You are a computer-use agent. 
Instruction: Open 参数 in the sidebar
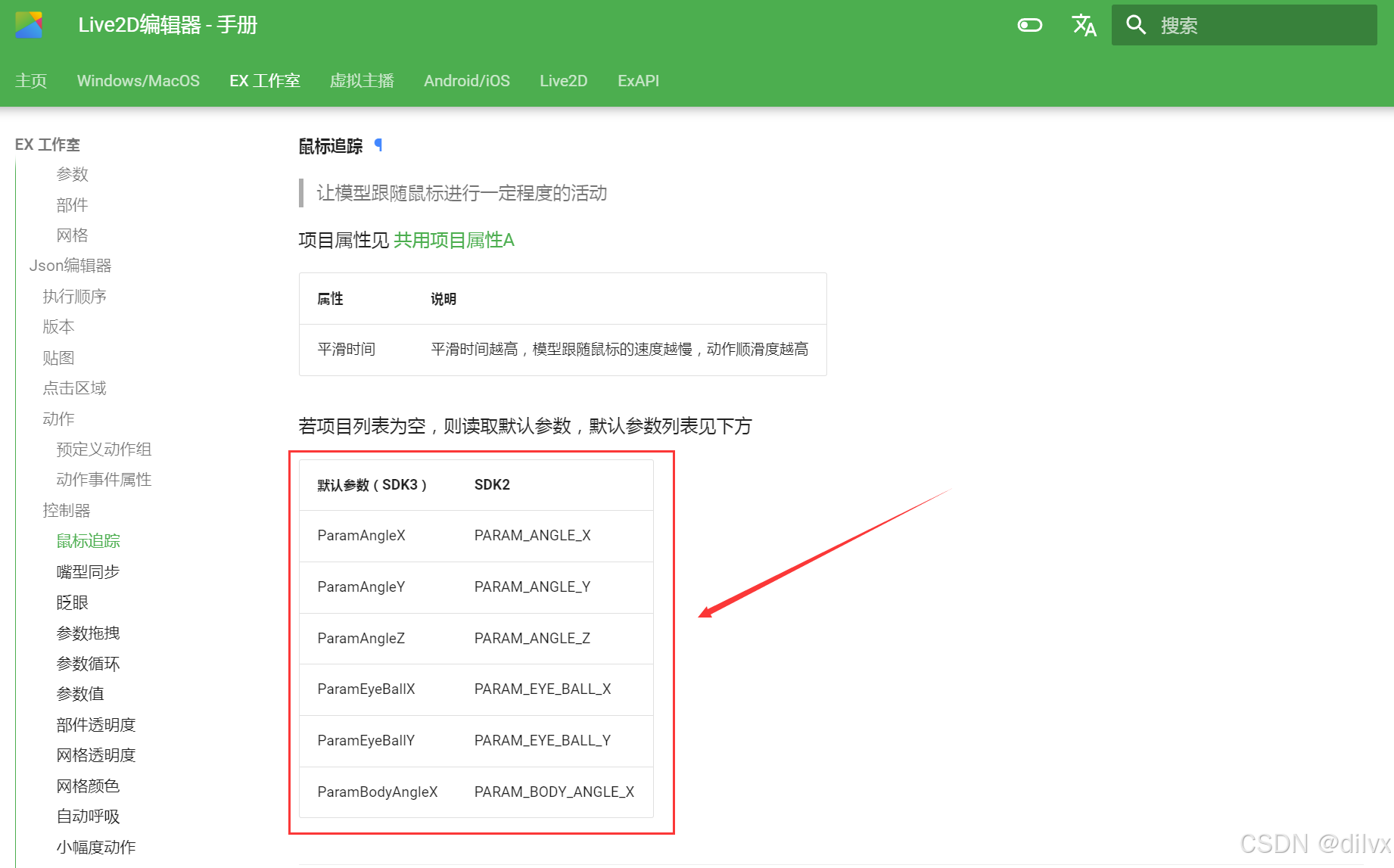pos(73,174)
